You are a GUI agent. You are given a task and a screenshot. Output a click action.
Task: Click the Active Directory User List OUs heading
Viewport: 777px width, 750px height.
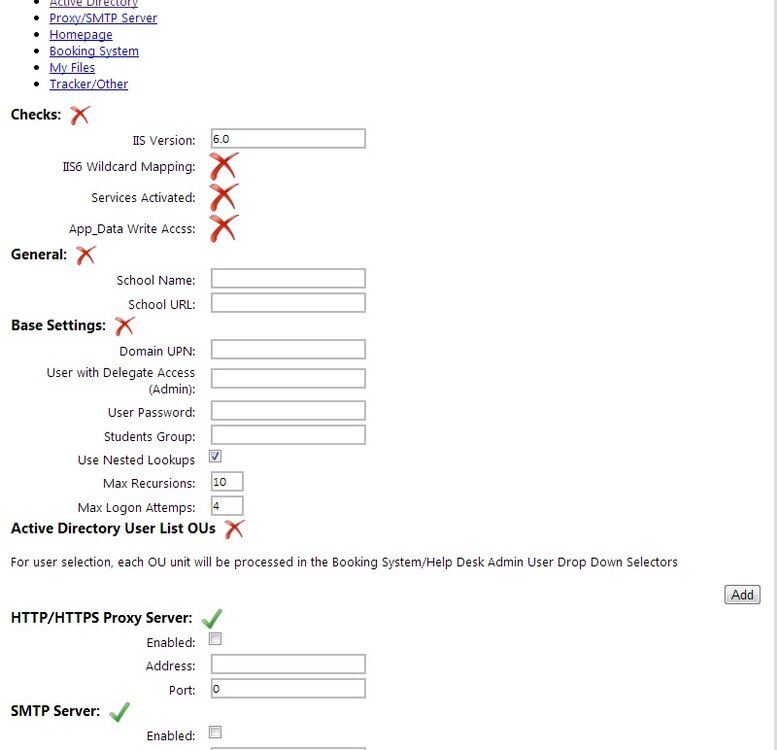pyautogui.click(x=113, y=528)
